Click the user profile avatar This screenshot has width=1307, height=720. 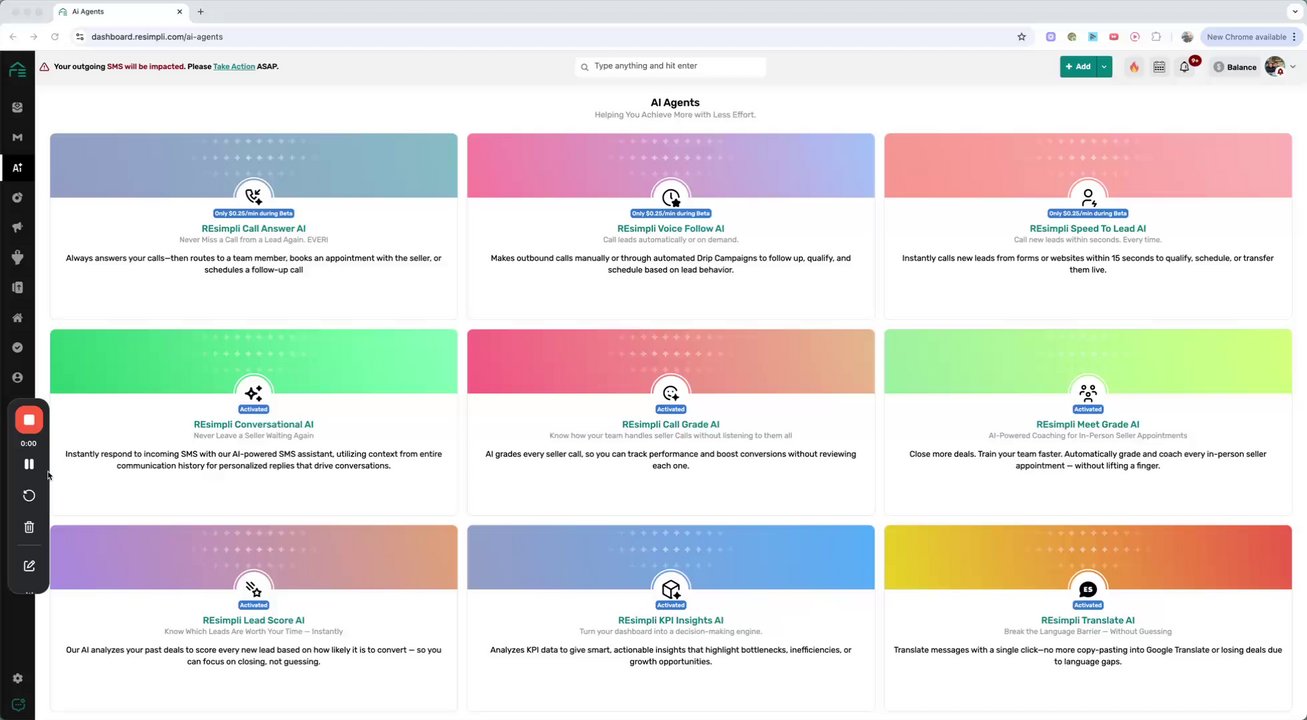point(1274,67)
